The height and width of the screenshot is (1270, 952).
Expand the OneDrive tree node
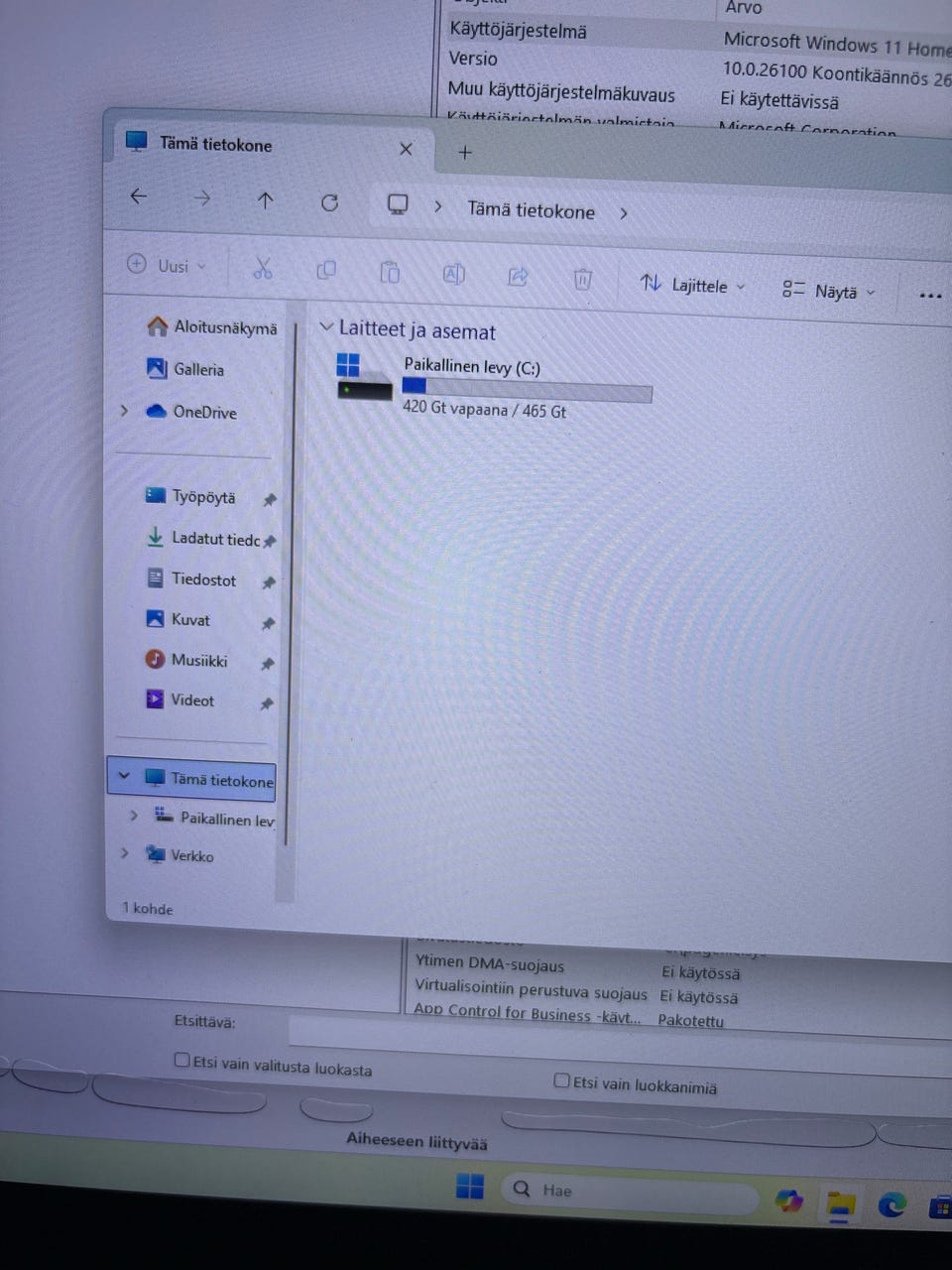(x=124, y=410)
